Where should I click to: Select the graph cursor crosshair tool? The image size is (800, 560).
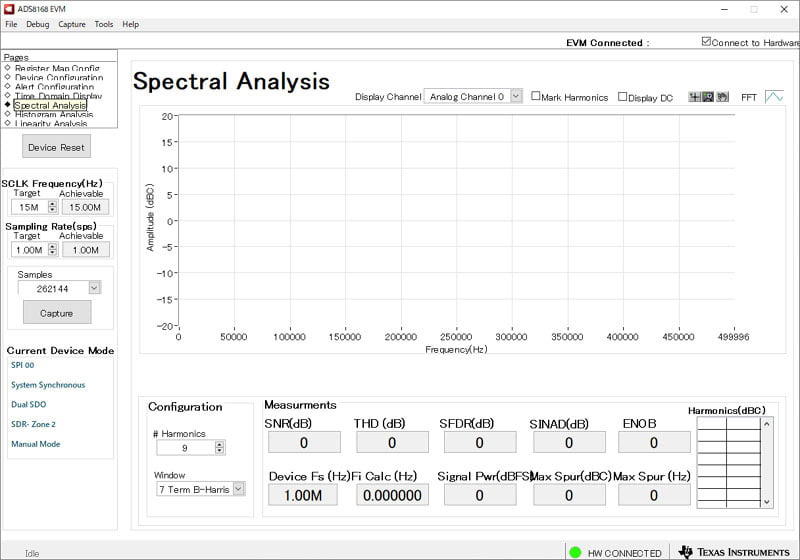click(x=694, y=96)
